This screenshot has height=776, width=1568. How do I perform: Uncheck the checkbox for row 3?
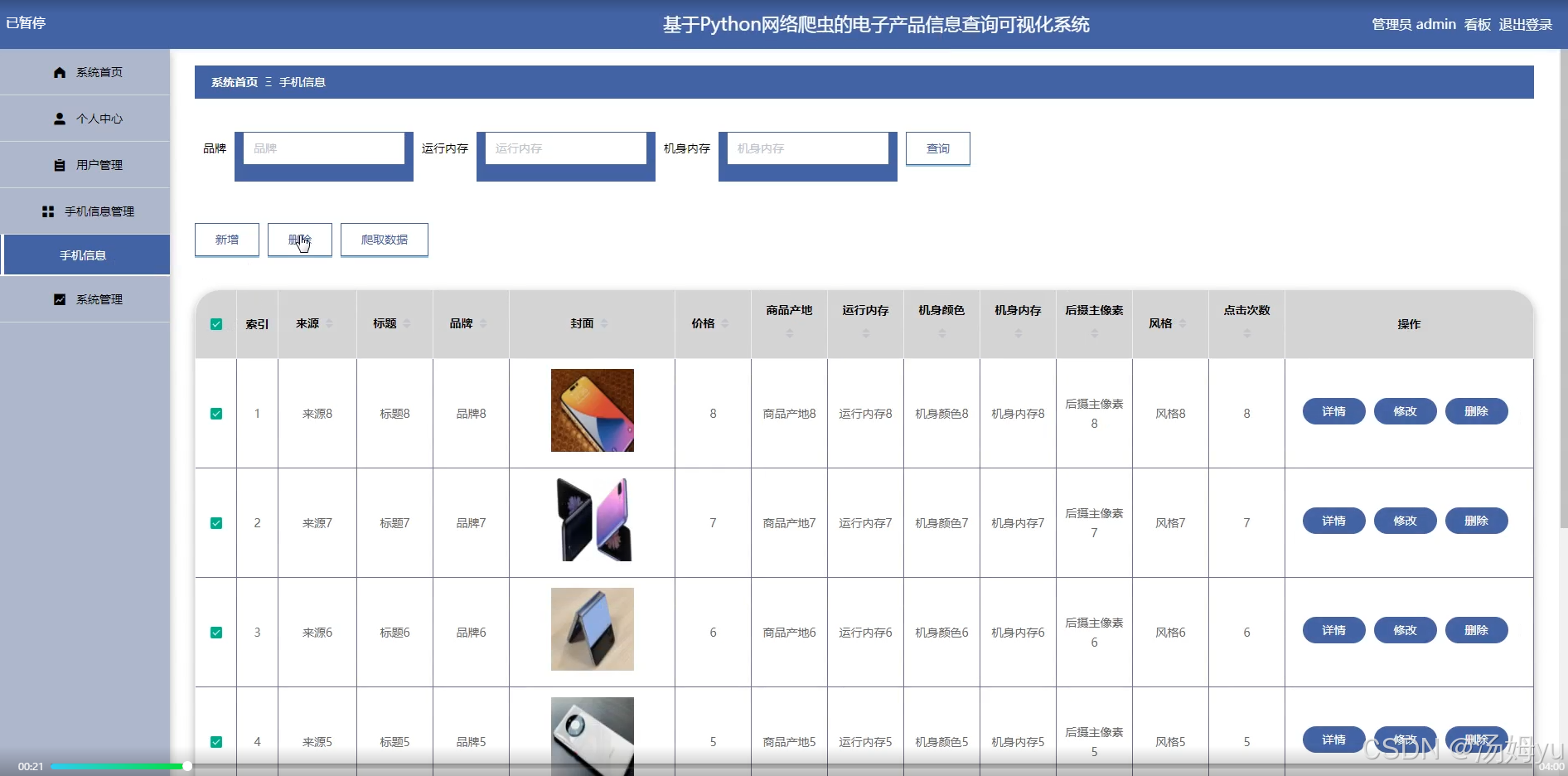(216, 633)
